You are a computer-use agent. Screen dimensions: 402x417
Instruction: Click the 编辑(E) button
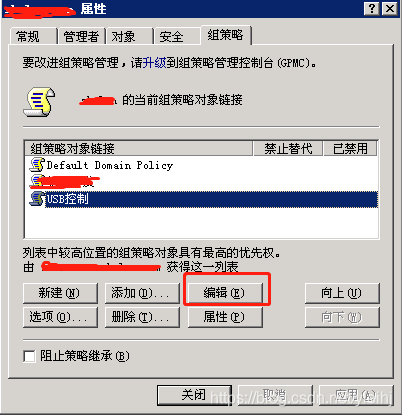pos(225,293)
